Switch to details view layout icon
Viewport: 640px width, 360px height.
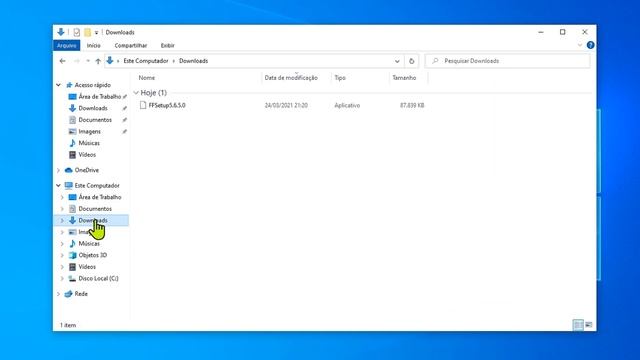pyautogui.click(x=578, y=325)
